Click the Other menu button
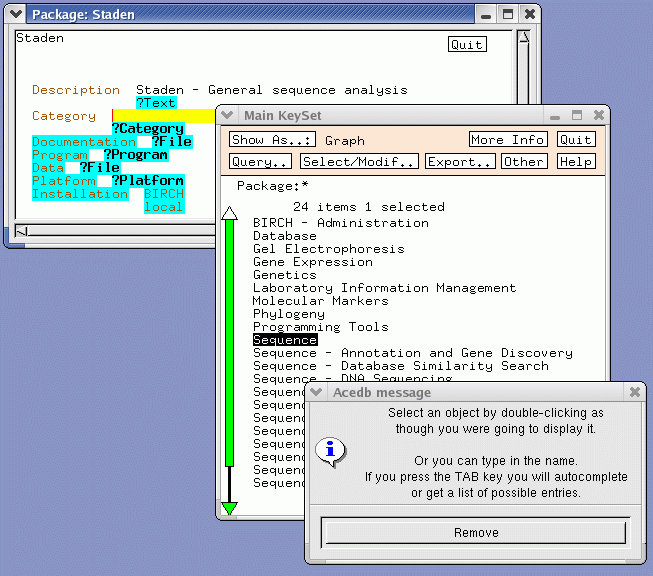This screenshot has height=576, width=653. (x=524, y=161)
